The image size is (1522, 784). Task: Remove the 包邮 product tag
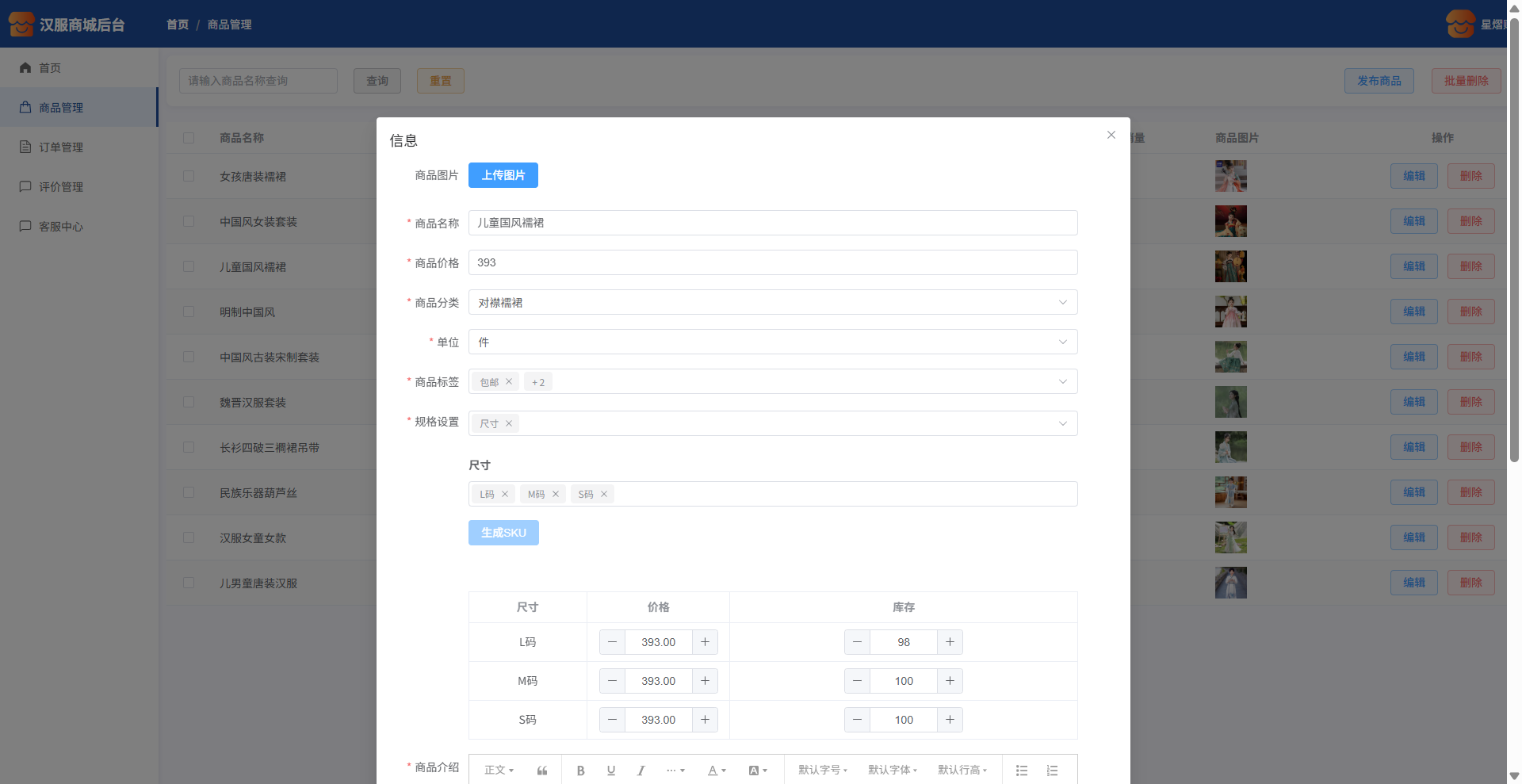(x=509, y=382)
